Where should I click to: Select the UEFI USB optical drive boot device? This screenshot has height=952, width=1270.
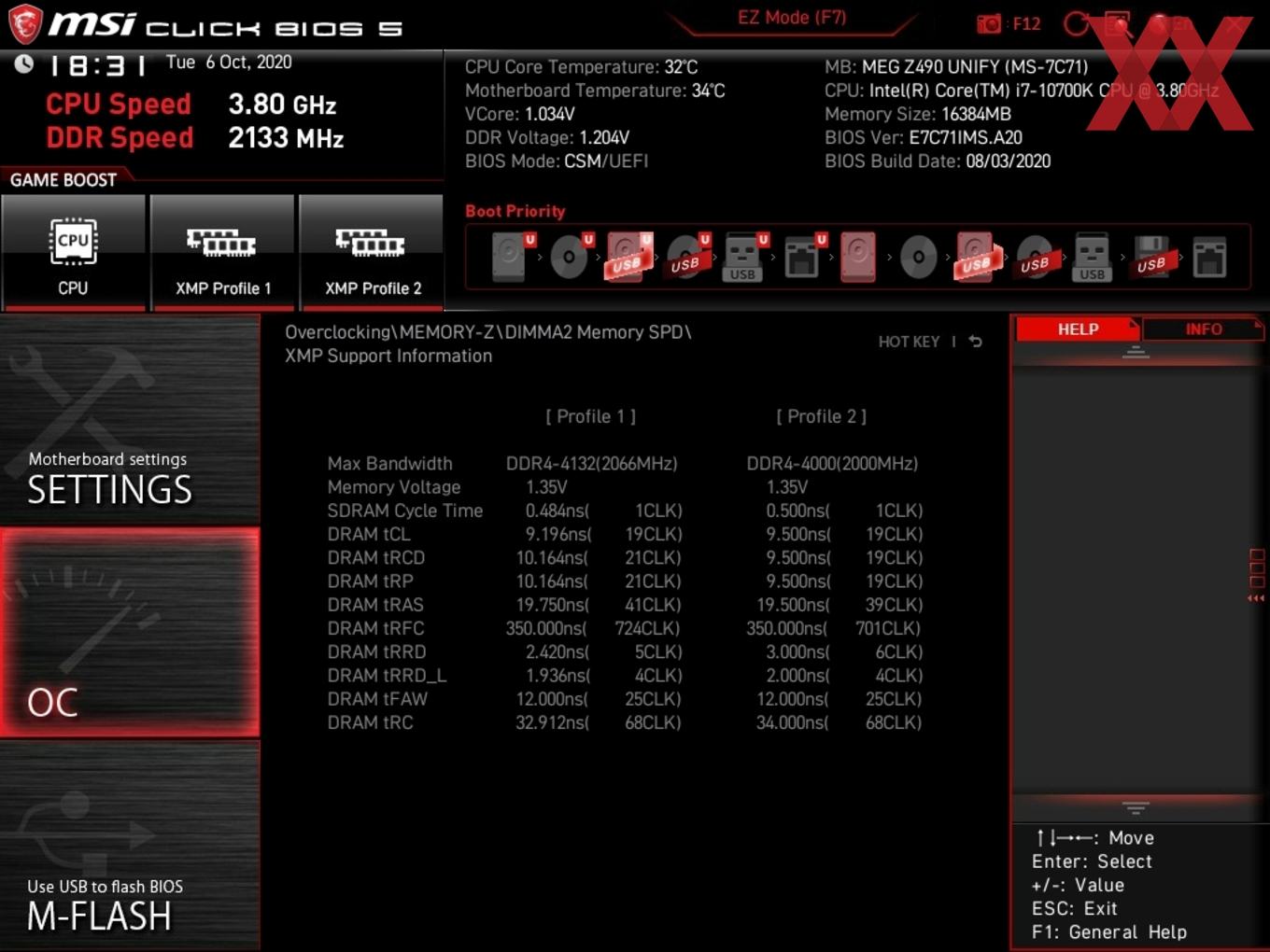pos(687,257)
